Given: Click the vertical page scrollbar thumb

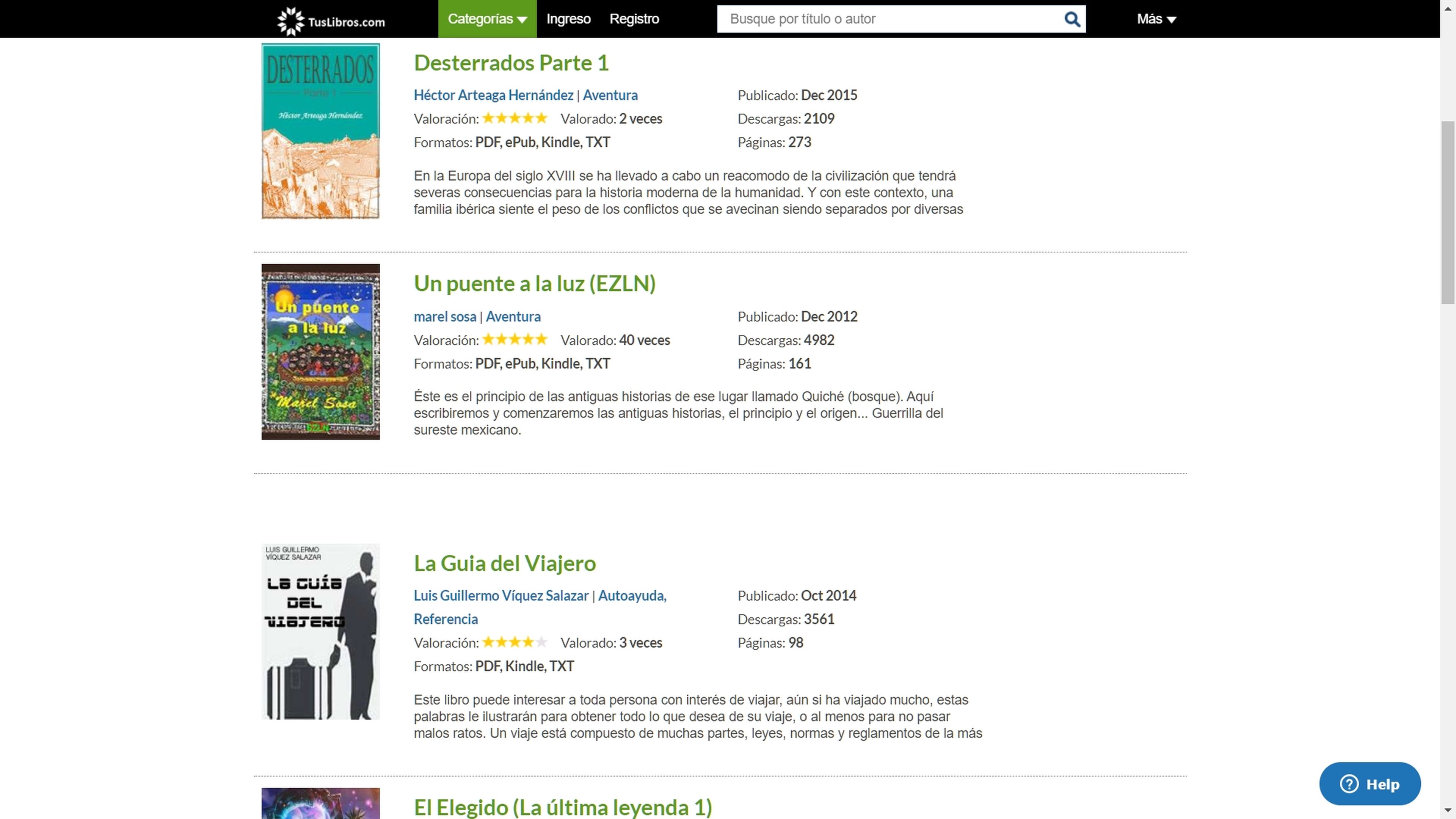Looking at the screenshot, I should pos(1448,212).
